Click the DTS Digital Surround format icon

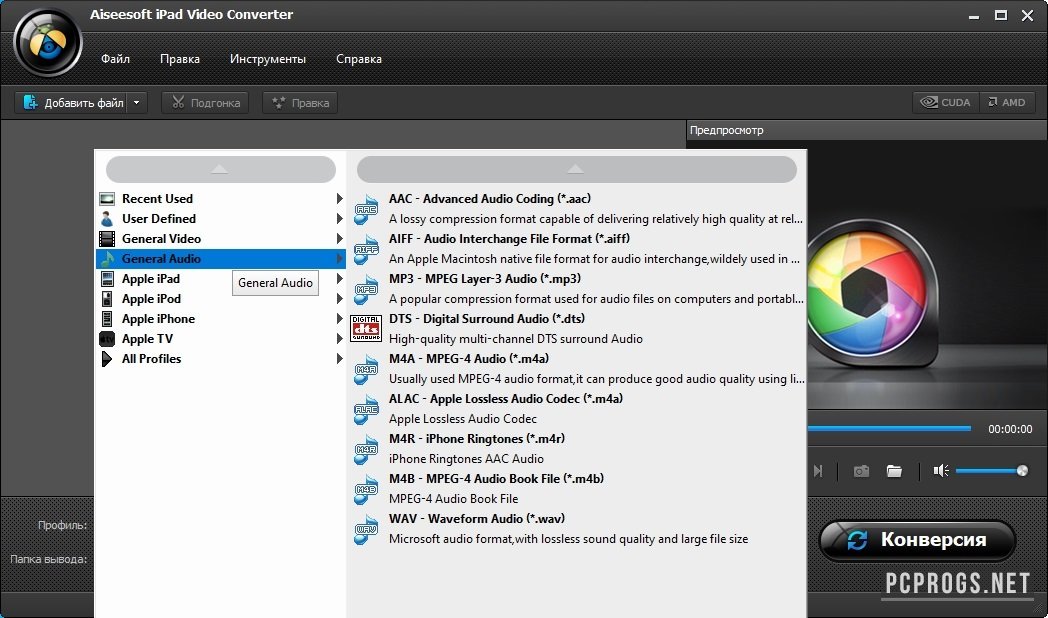[366, 329]
